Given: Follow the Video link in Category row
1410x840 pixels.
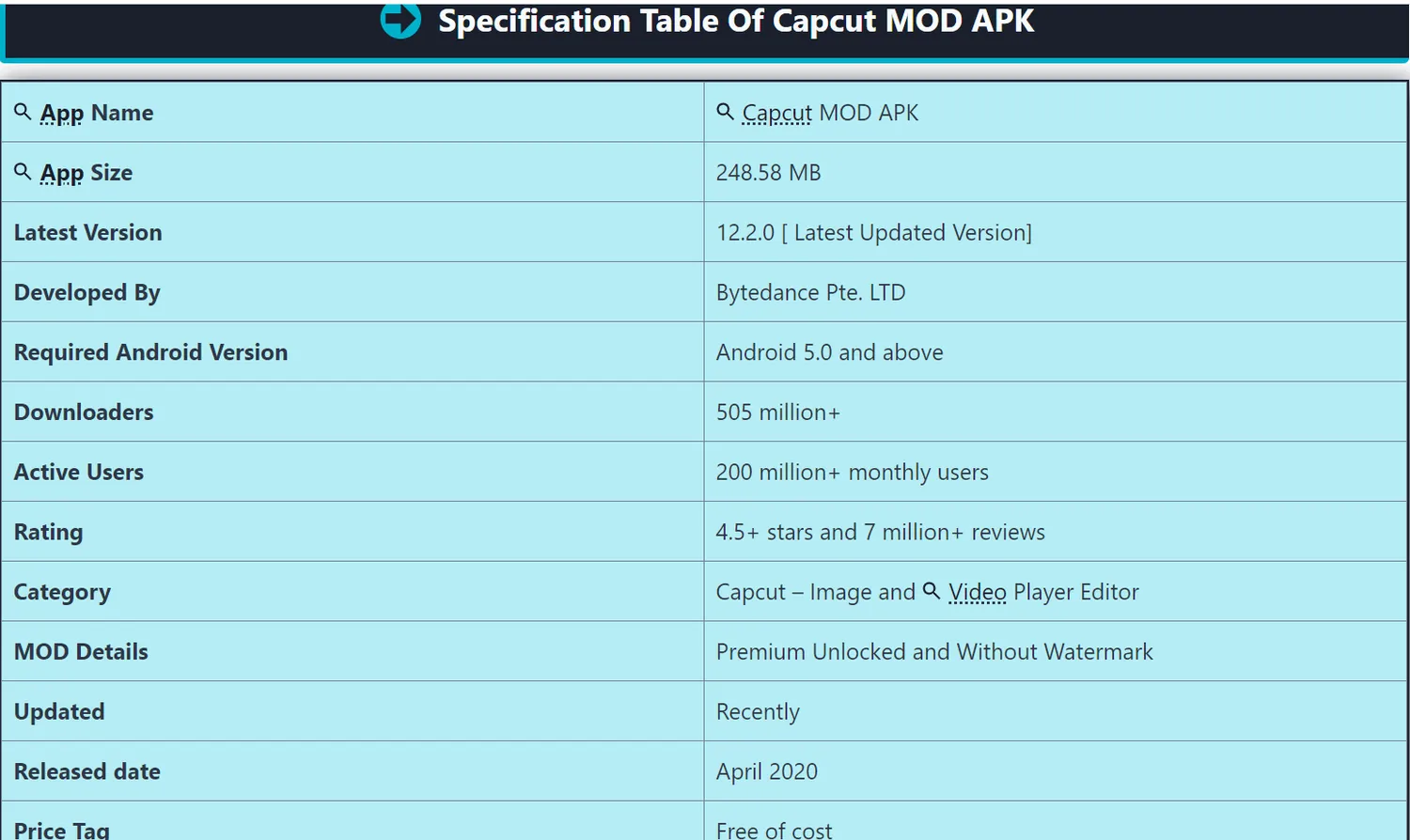Looking at the screenshot, I should click(978, 592).
